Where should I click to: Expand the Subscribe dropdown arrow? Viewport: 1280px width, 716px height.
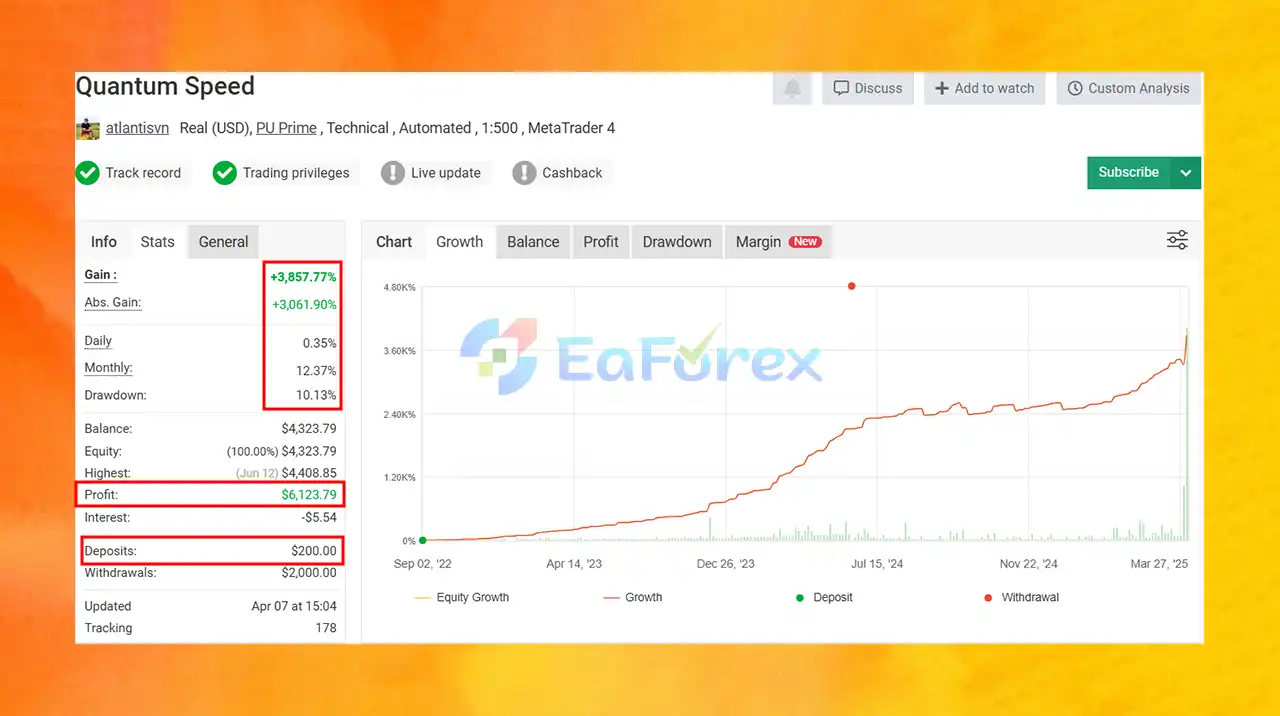click(x=1186, y=172)
